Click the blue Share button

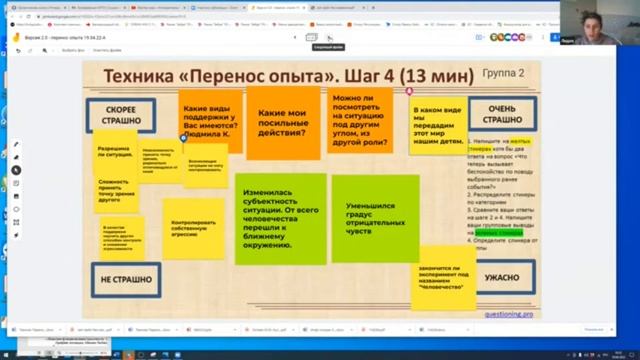click(x=555, y=38)
